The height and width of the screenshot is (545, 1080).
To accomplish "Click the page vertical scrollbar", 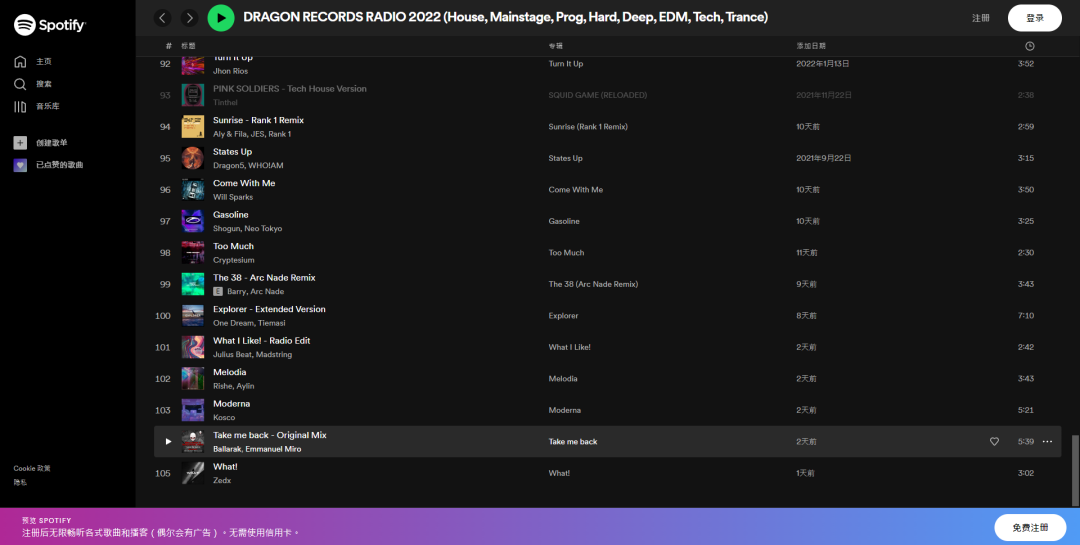I will point(1075,470).
